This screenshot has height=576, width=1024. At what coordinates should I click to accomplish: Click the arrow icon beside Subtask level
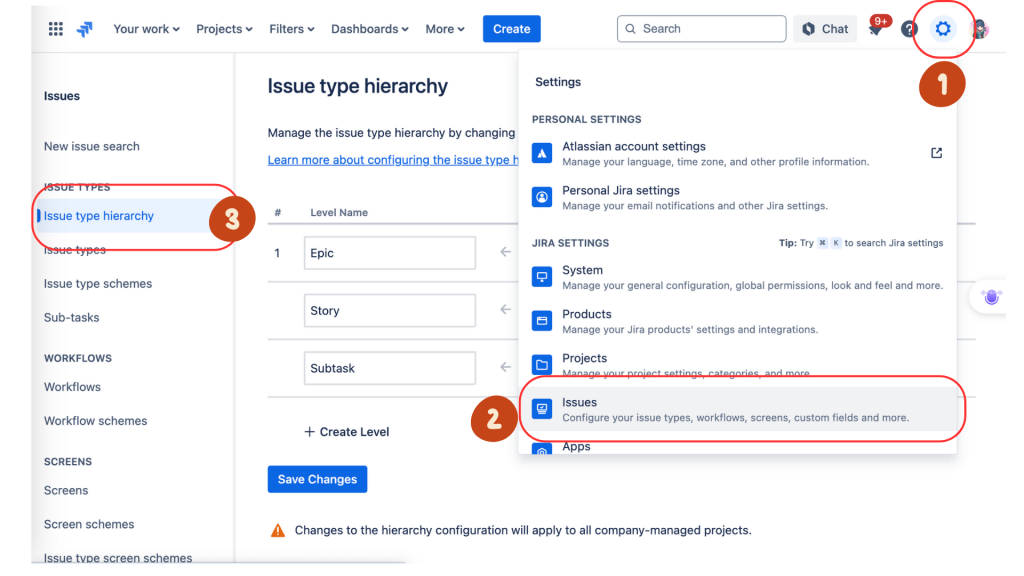click(505, 367)
